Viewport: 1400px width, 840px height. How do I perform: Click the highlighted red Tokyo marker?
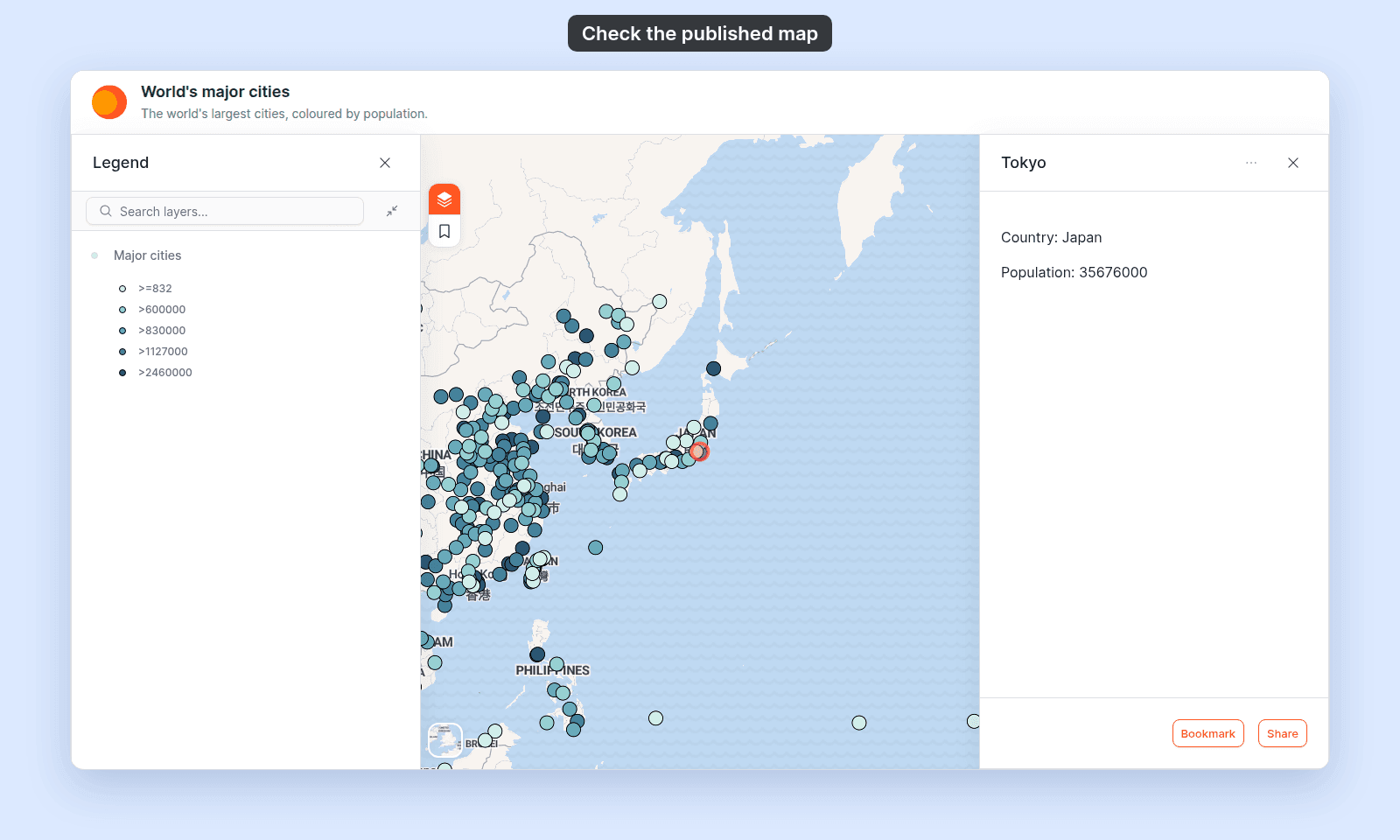click(x=698, y=451)
